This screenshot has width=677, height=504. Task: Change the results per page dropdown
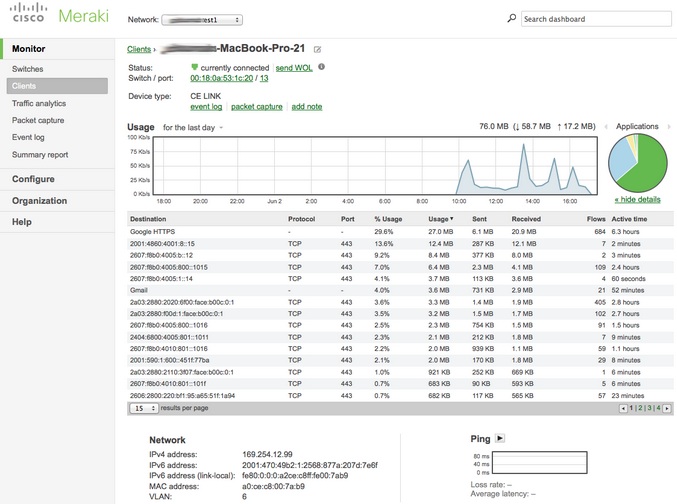pos(143,408)
